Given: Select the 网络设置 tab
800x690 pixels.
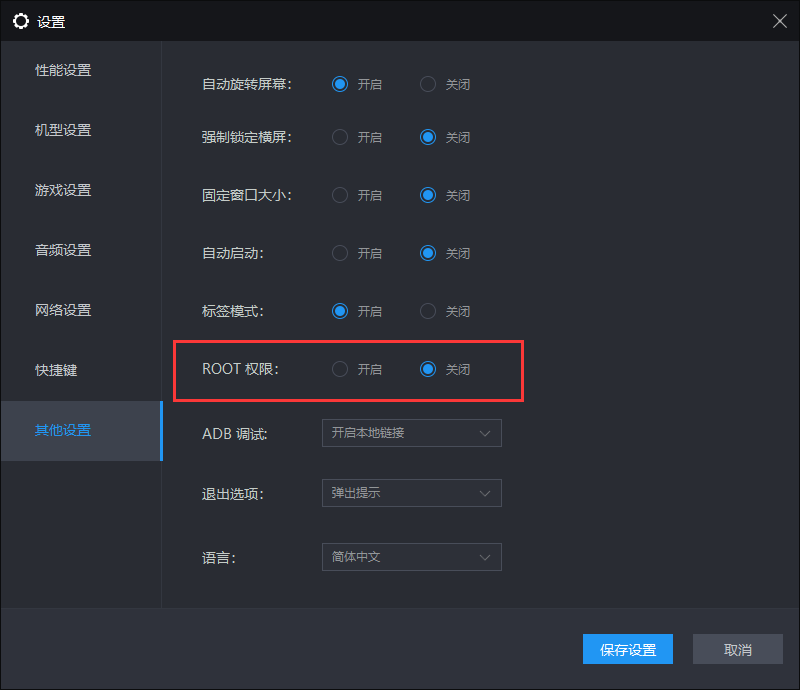Looking at the screenshot, I should (x=63, y=310).
